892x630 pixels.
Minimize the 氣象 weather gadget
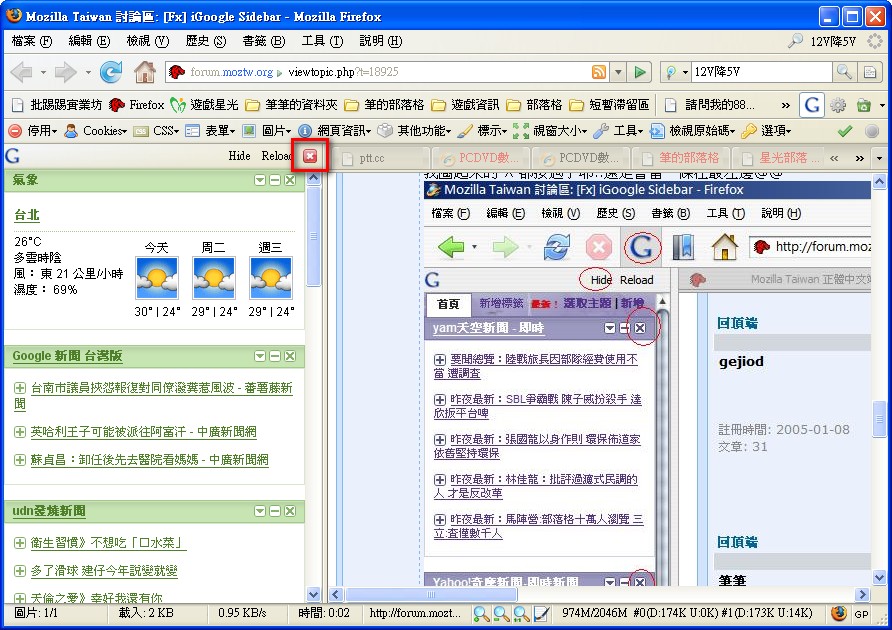coord(275,180)
